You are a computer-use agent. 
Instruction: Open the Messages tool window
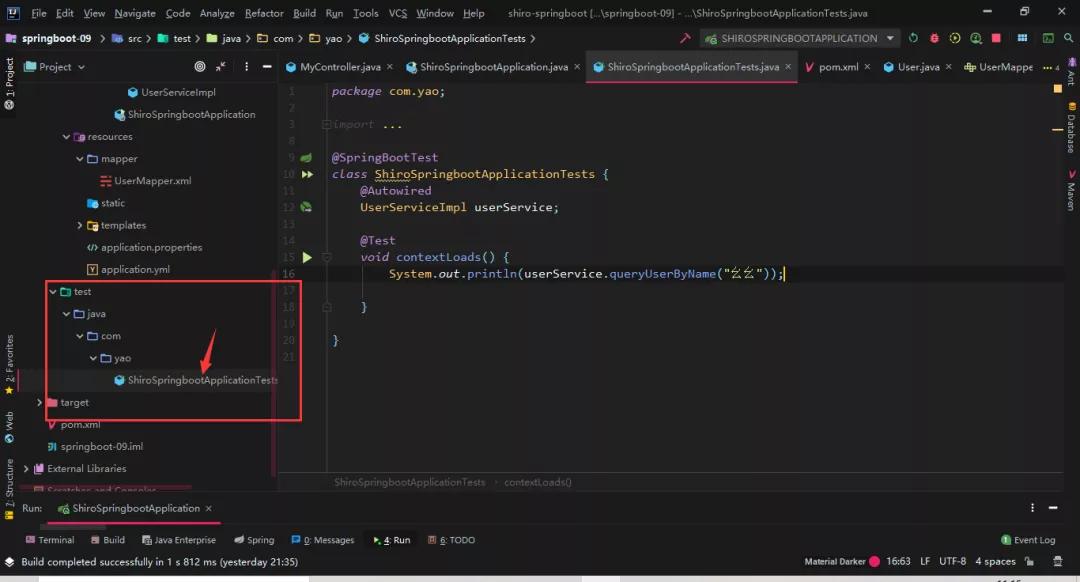322,540
